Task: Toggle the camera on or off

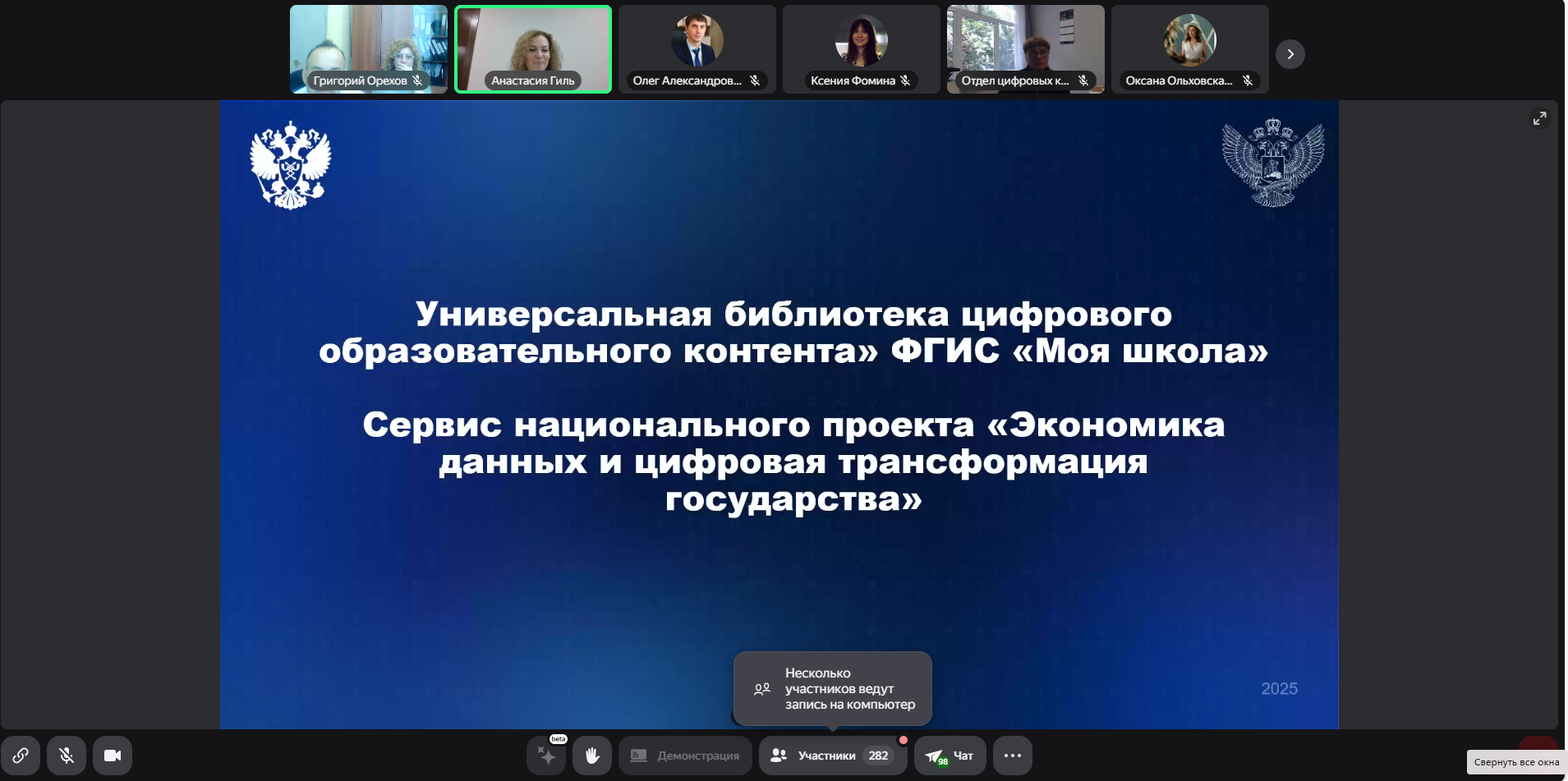Action: click(113, 756)
